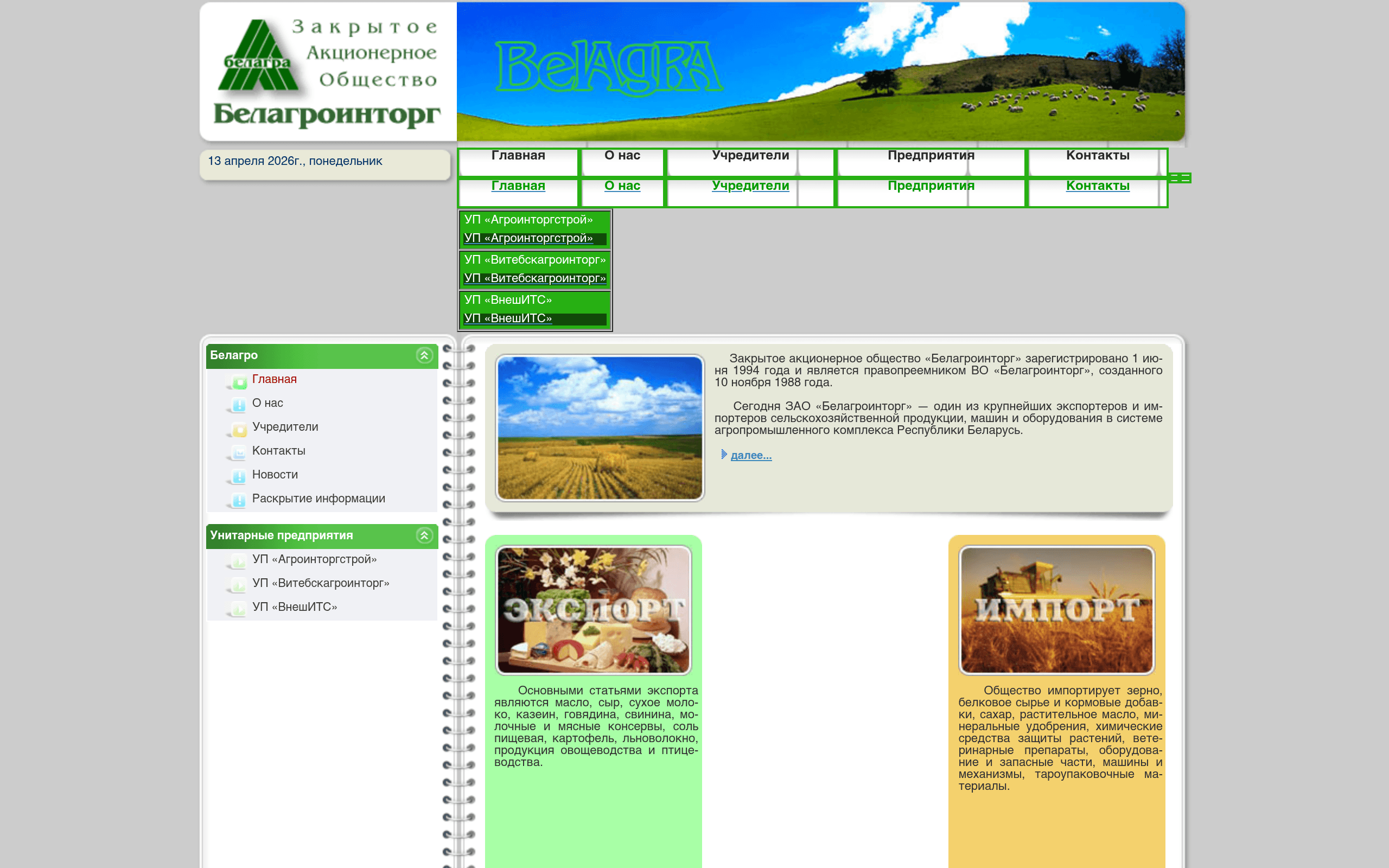This screenshot has height=868, width=1389.
Task: Click the green icon beside Главная in sidebar
Action: (239, 381)
